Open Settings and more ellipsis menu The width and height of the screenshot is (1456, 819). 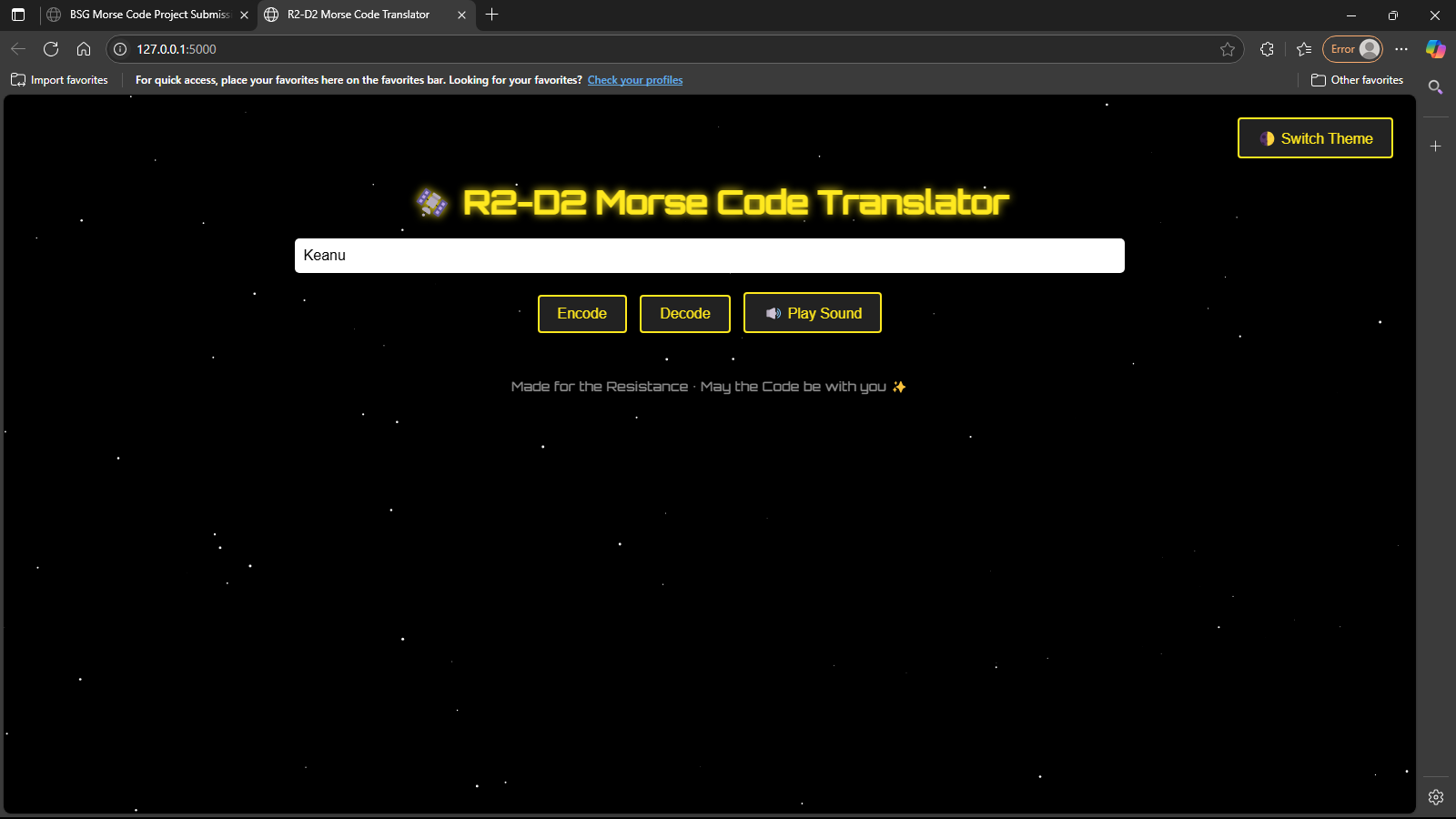coord(1401,49)
